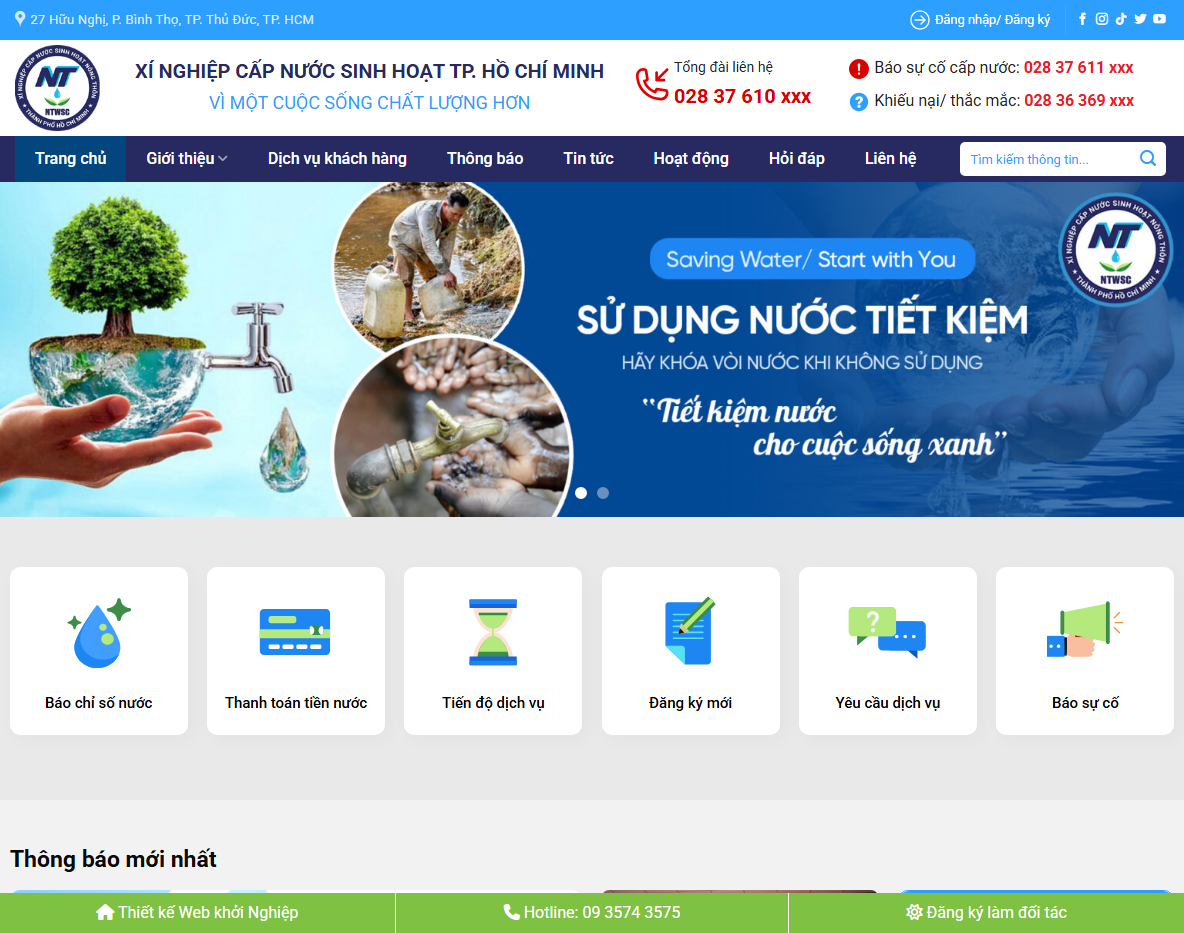
Task: Select the Hỏi đáp navigation item
Action: pos(797,158)
